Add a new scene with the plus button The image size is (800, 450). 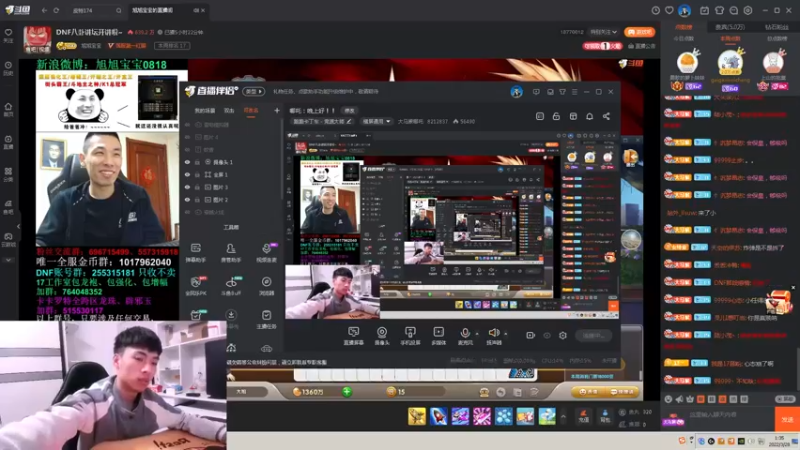(x=277, y=110)
